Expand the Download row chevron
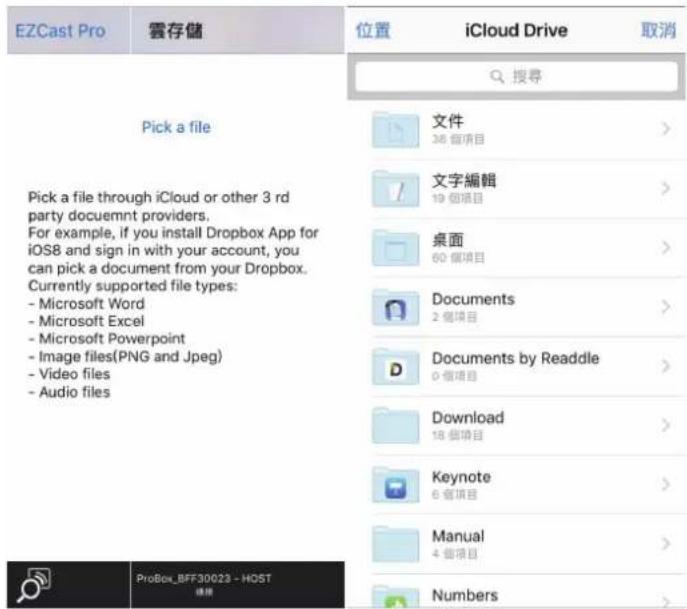 [x=666, y=425]
